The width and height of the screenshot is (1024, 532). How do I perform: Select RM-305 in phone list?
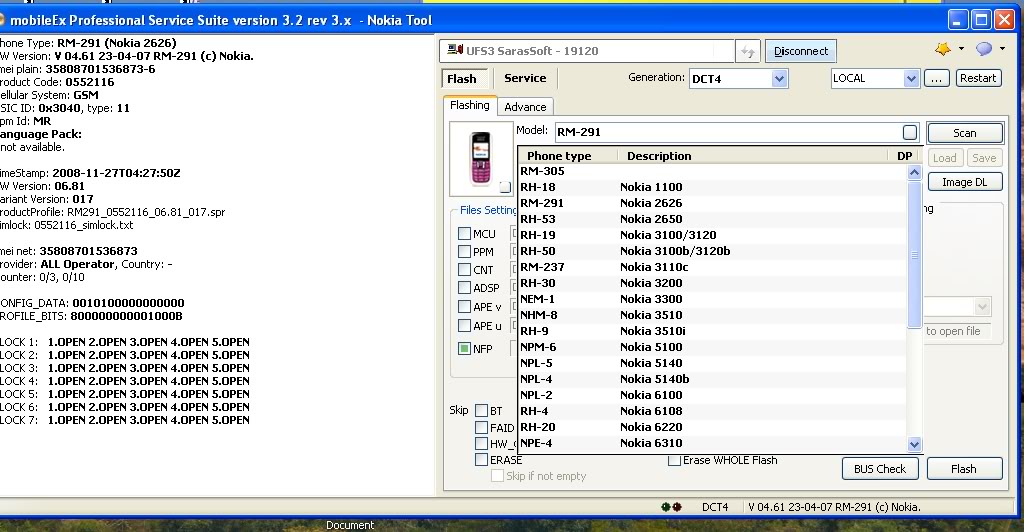712,171
